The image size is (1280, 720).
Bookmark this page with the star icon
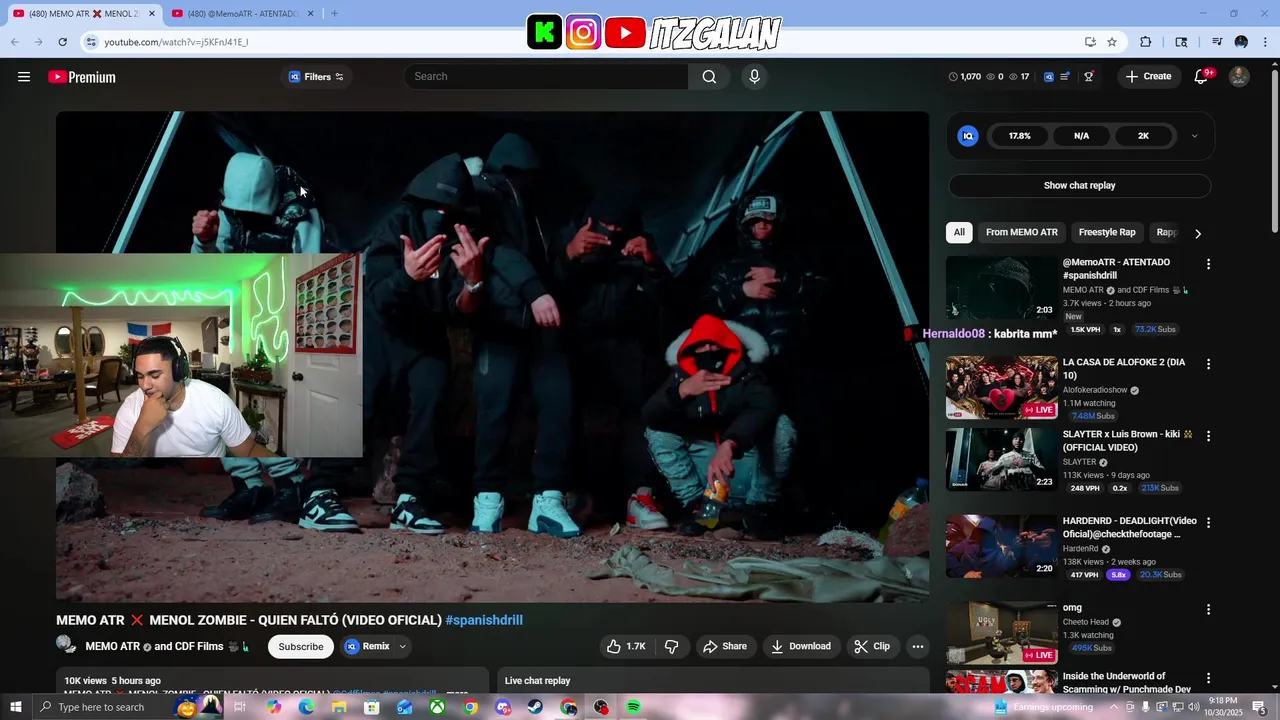(x=1112, y=42)
